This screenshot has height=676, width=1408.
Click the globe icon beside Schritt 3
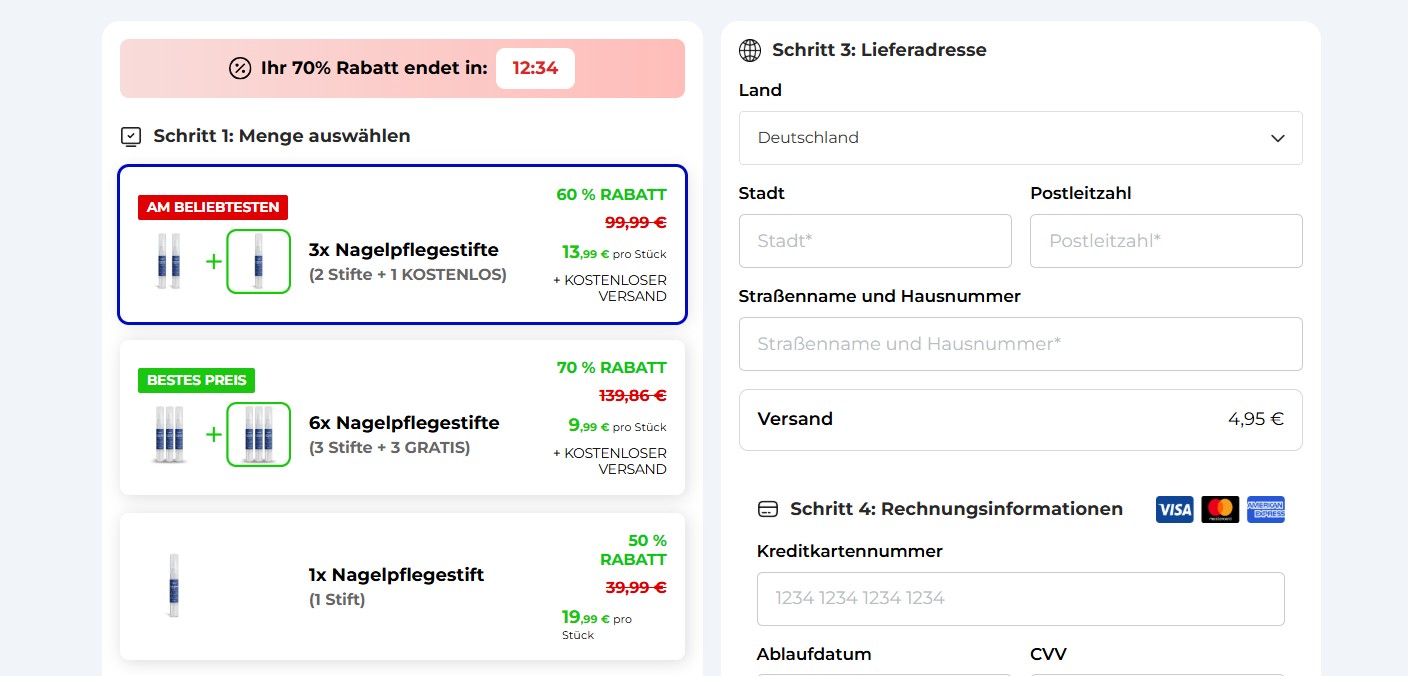point(750,50)
